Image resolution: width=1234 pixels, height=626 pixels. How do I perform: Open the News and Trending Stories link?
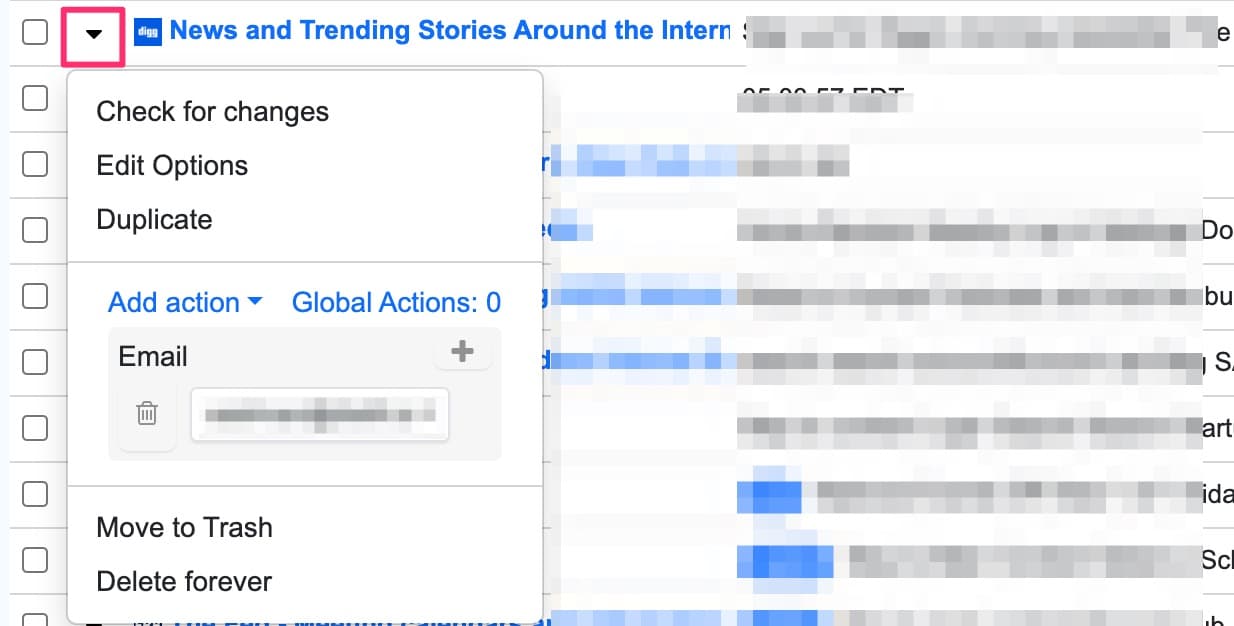click(x=450, y=30)
